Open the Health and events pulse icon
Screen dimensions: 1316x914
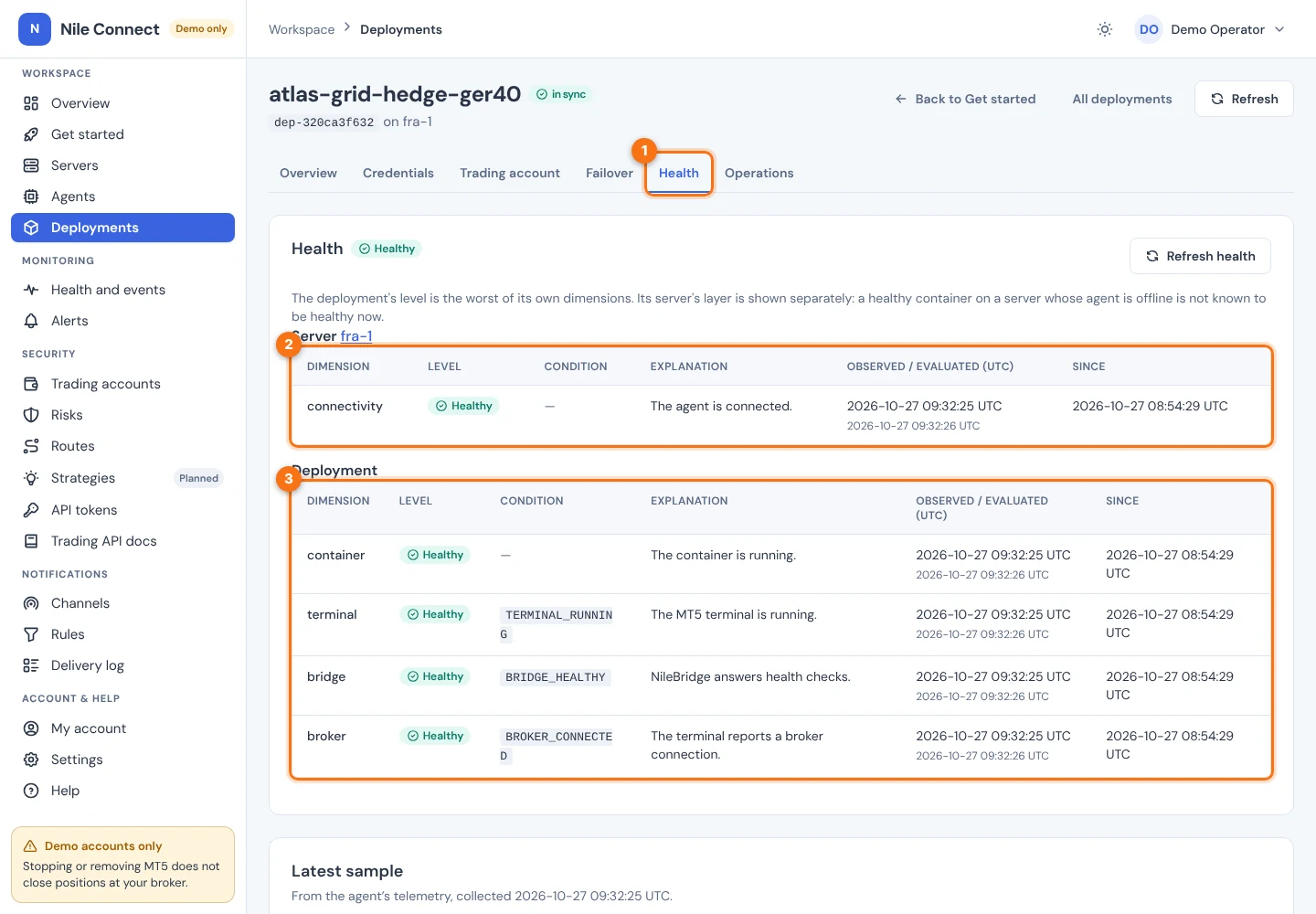[x=31, y=290]
